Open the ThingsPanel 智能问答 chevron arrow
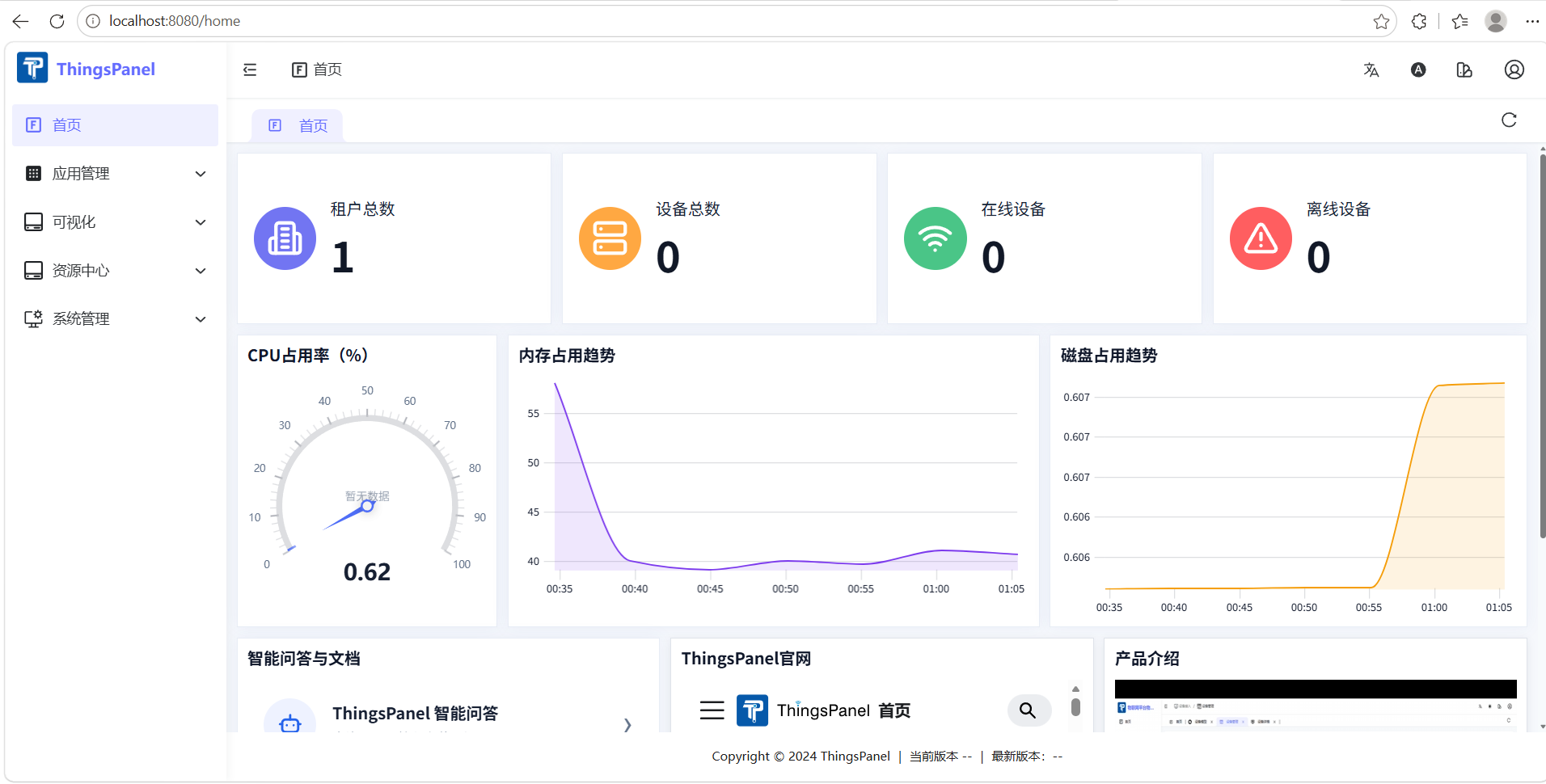Viewport: 1546px width, 784px height. tap(627, 724)
